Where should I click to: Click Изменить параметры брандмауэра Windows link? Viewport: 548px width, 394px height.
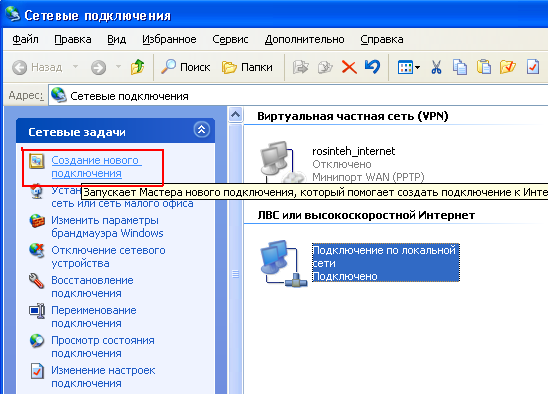[x=107, y=227]
